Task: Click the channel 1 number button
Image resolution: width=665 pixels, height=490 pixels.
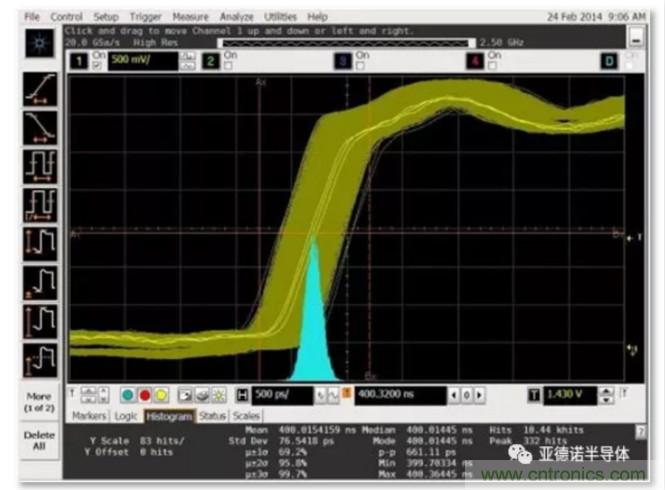Action: 76,61
